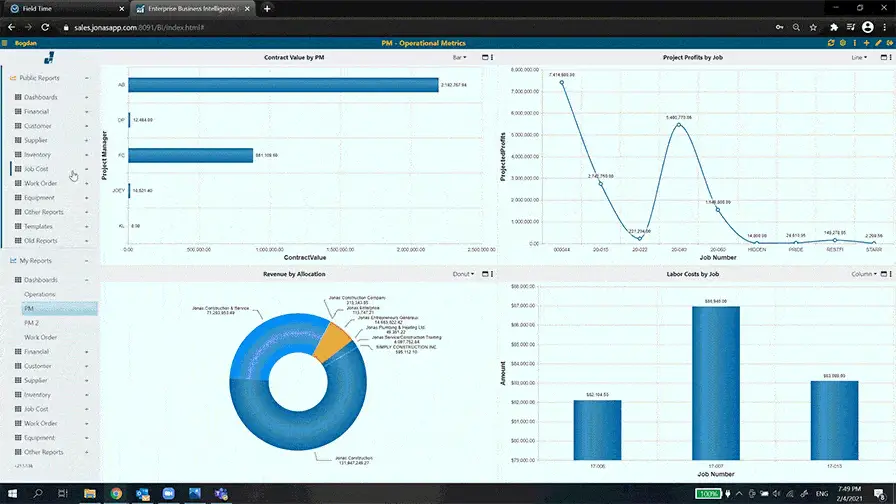The height and width of the screenshot is (504, 896).
Task: Expand Job Cost under Public Reports
Action: [x=87, y=169]
